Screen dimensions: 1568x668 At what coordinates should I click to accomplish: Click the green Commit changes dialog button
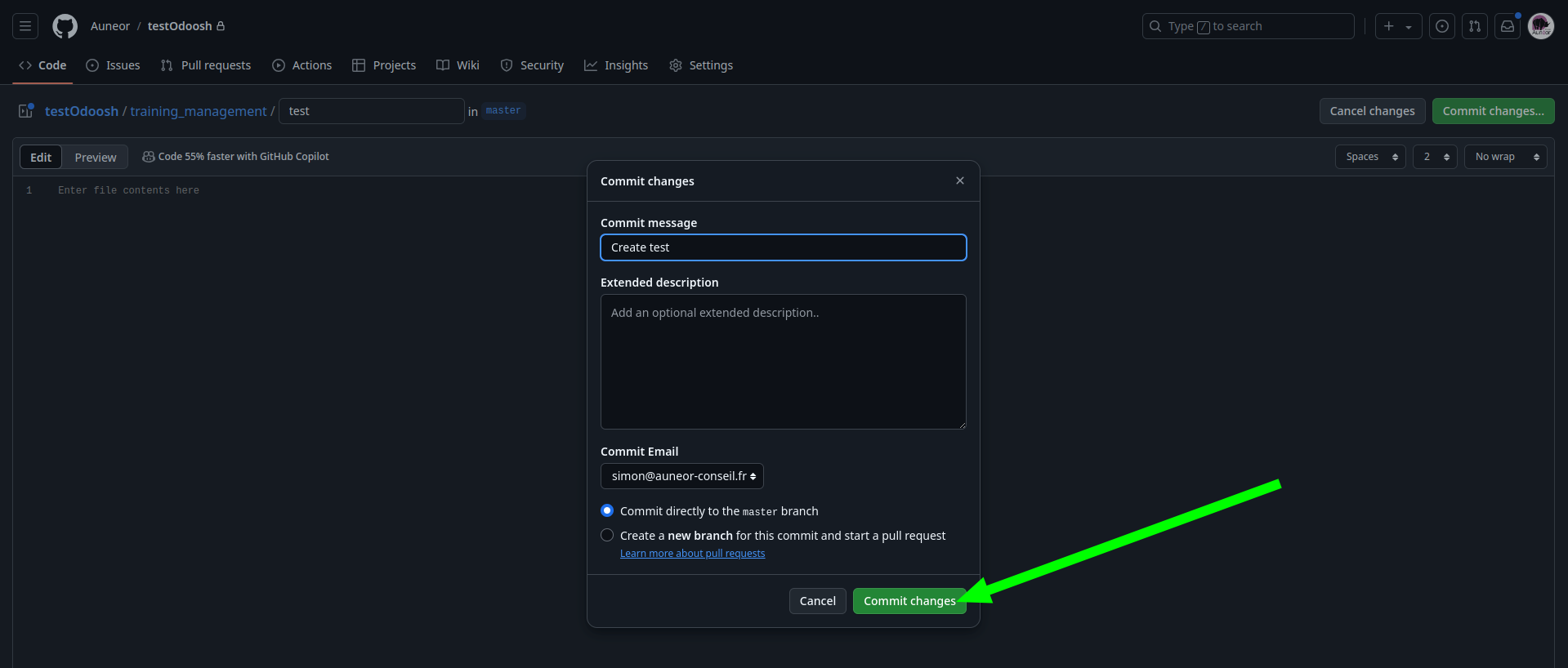coord(909,601)
